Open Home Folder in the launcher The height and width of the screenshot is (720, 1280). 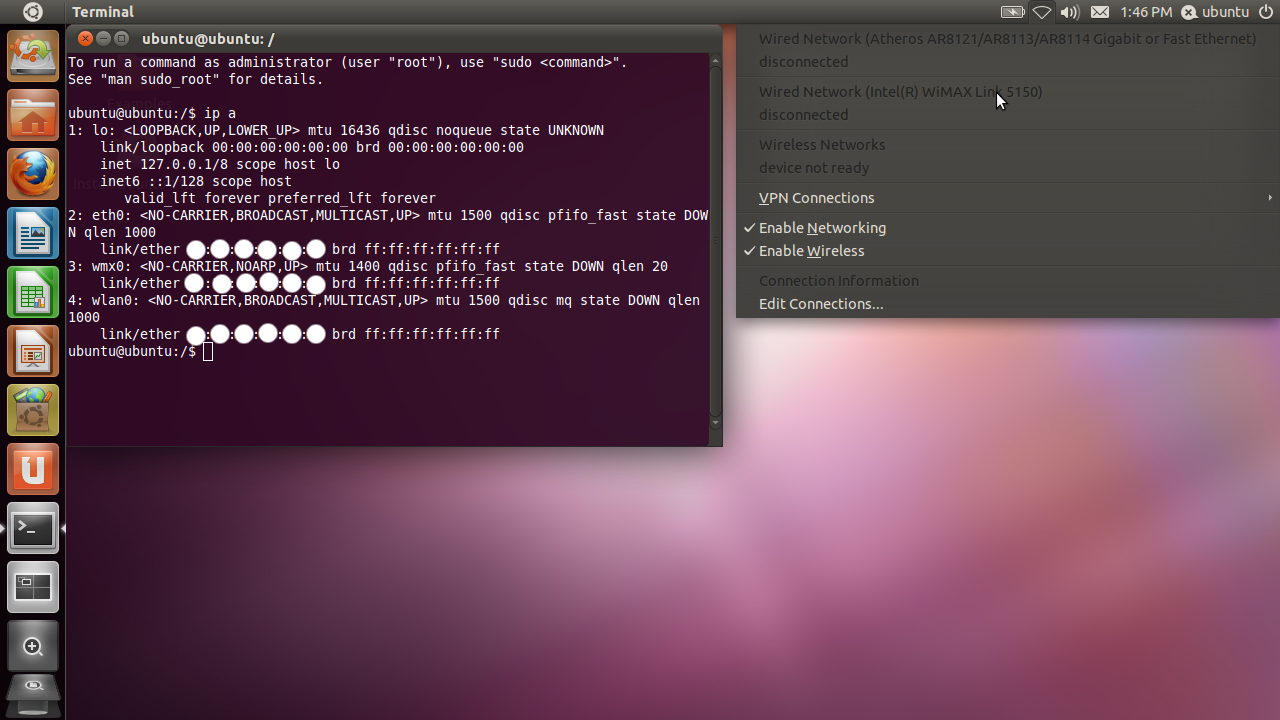pos(33,116)
